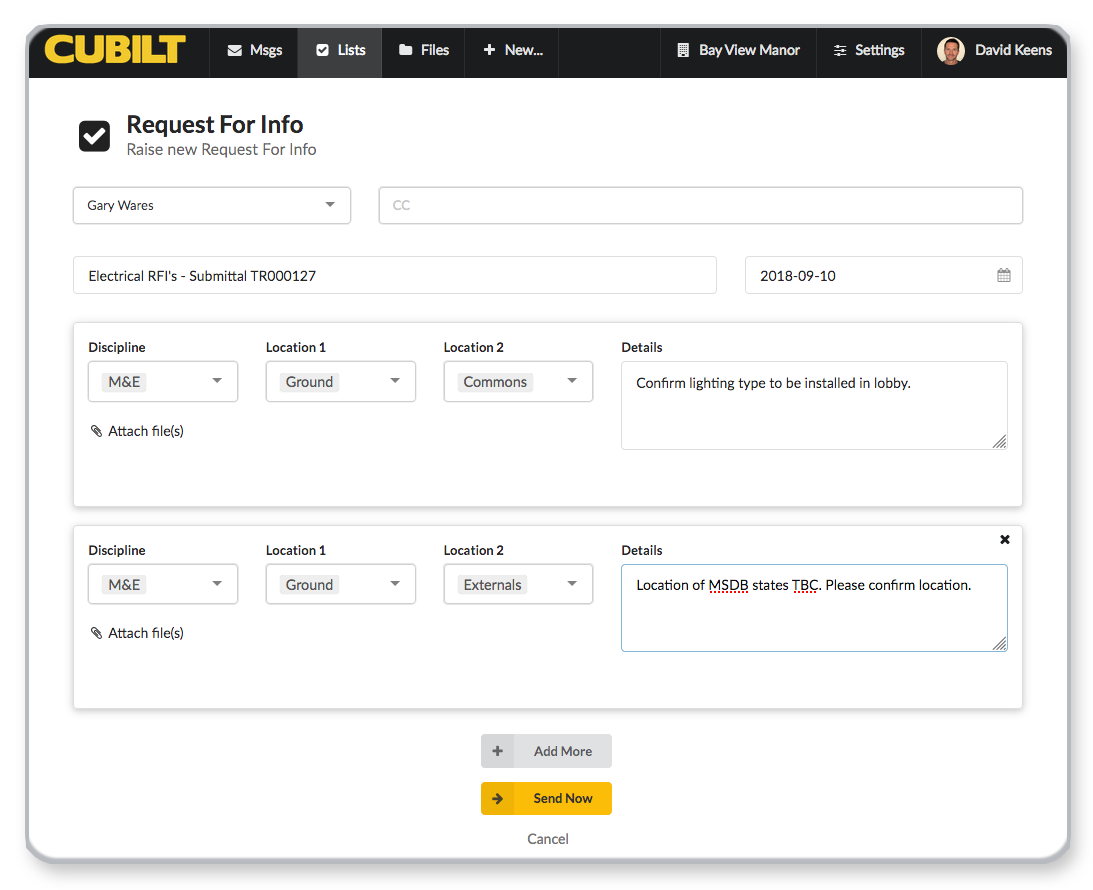Click into the CC input field

700,205
